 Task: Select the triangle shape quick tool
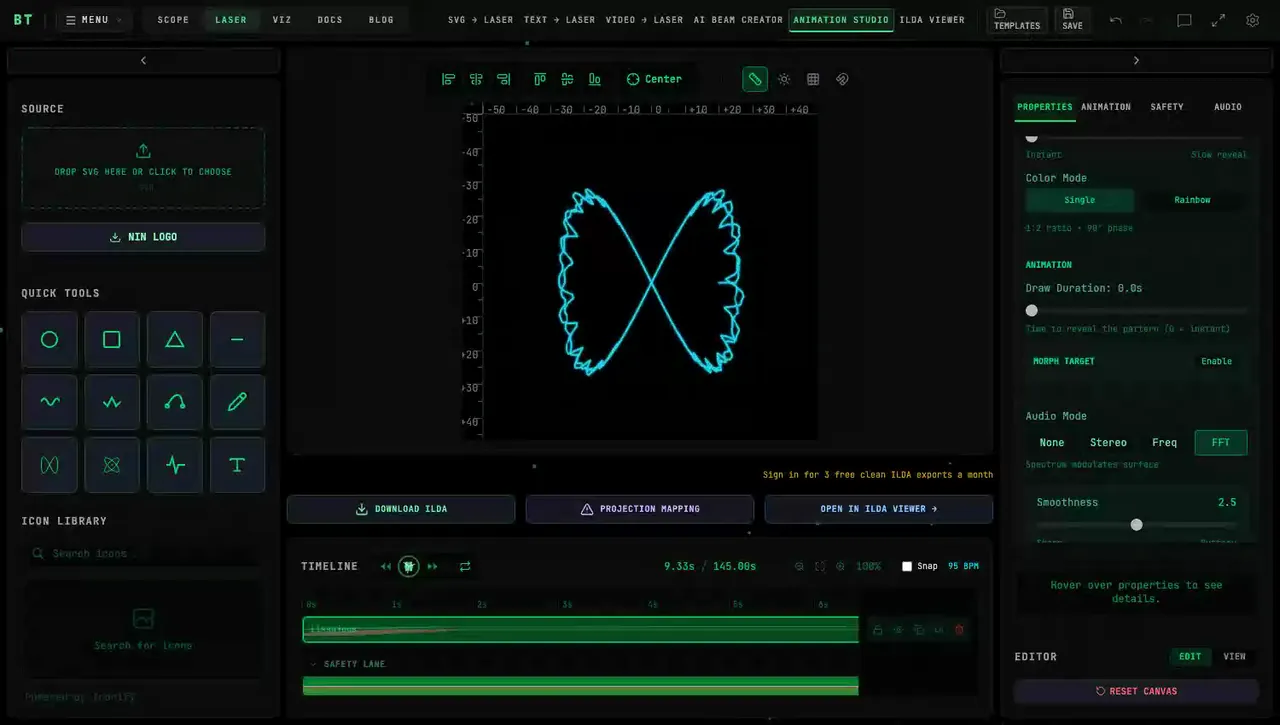pos(175,340)
